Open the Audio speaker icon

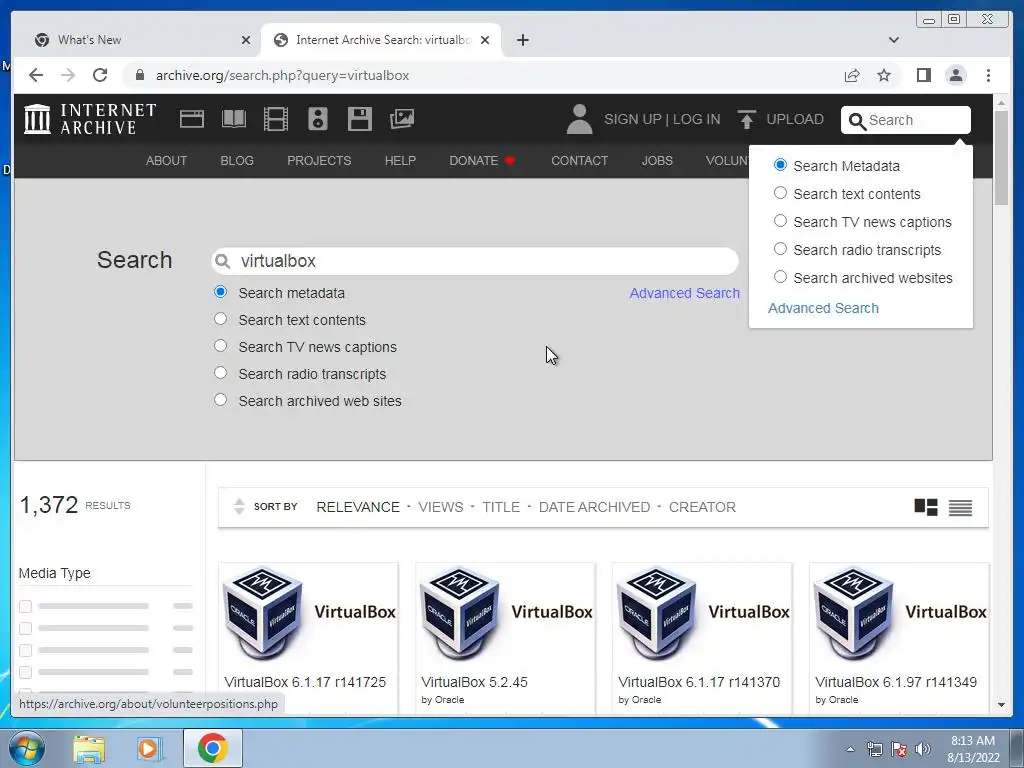tap(317, 119)
